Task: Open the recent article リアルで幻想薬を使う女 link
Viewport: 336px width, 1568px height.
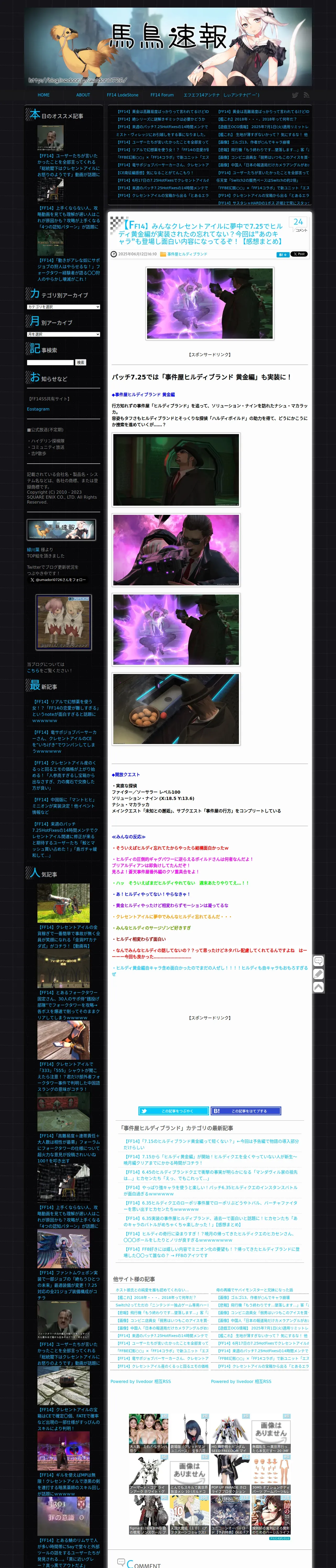Action: (65, 711)
